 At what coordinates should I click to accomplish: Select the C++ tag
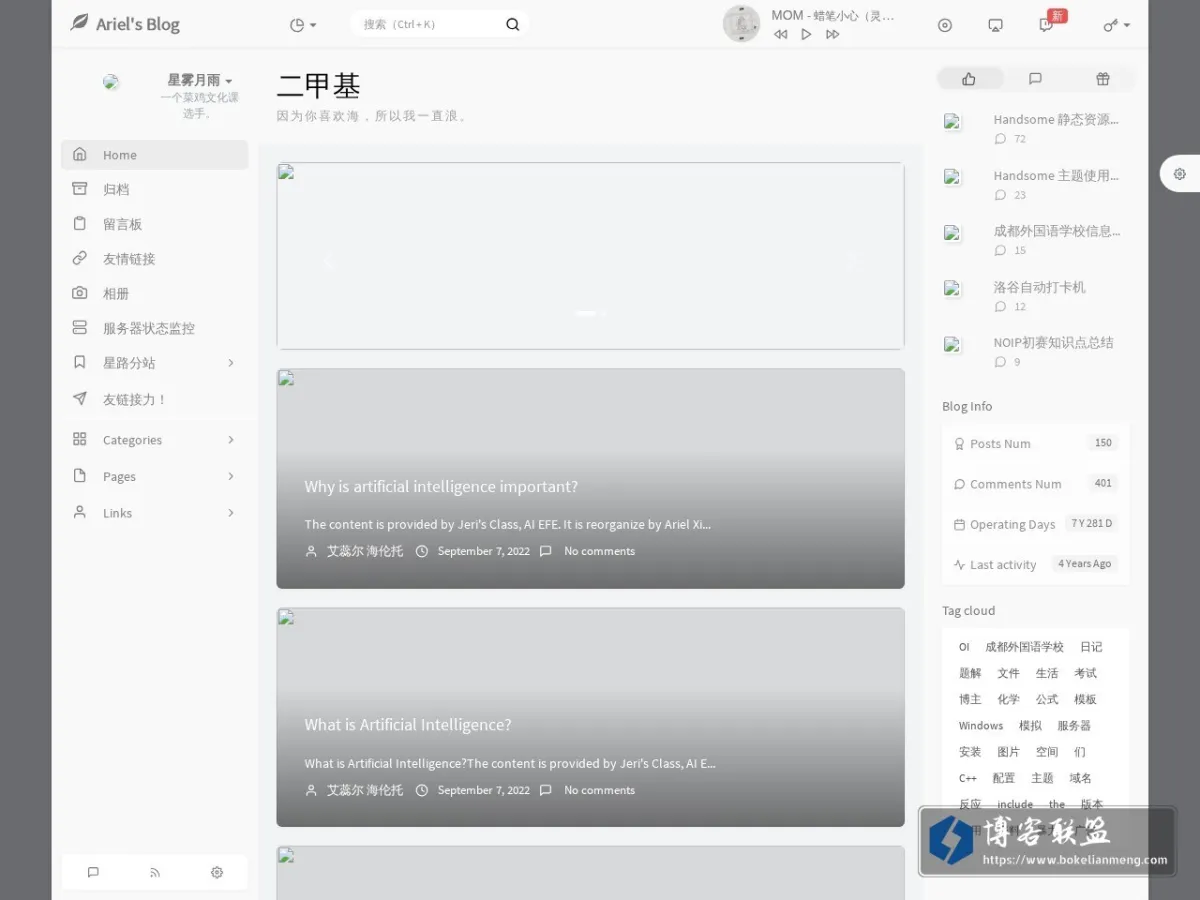[x=968, y=778]
